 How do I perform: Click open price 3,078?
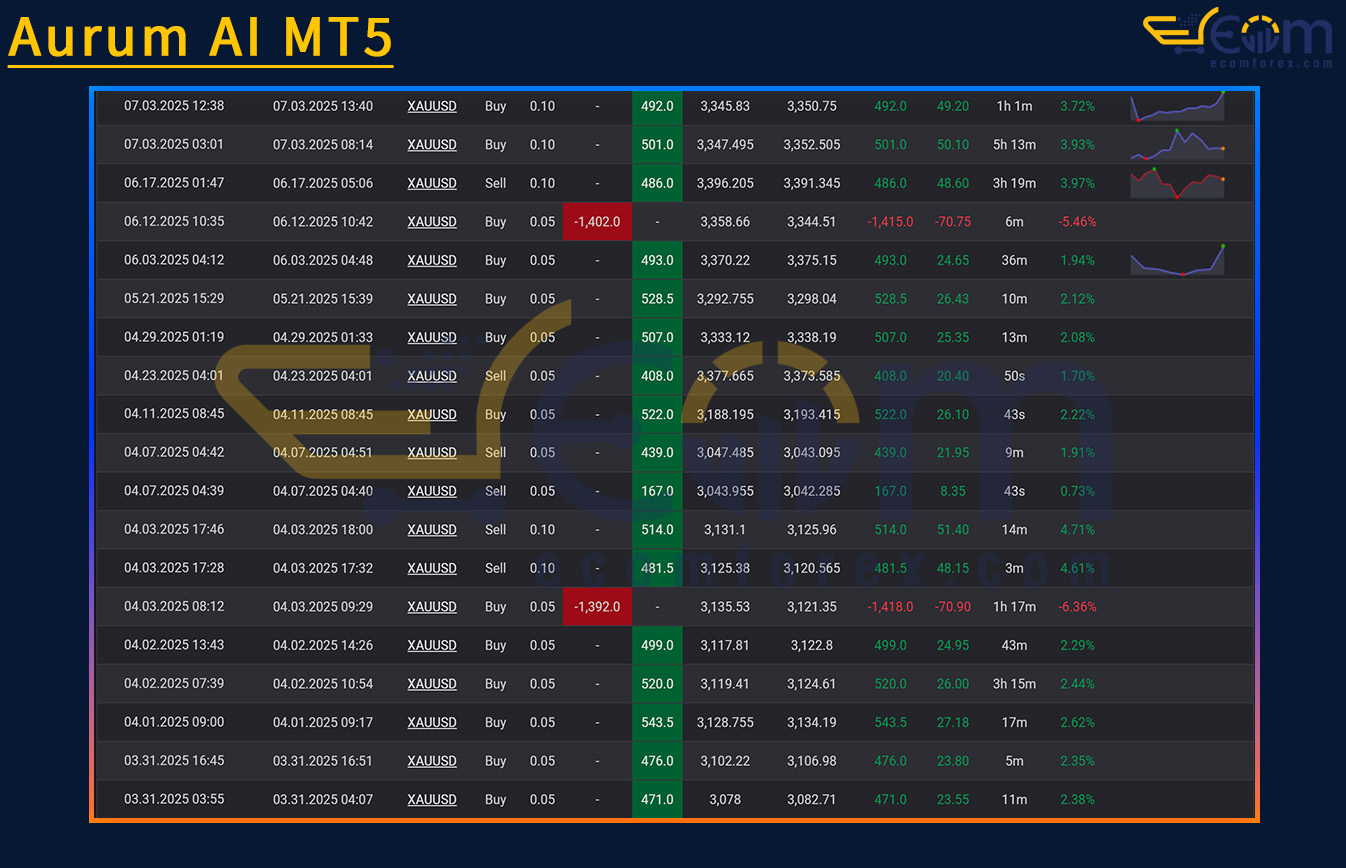(x=727, y=800)
